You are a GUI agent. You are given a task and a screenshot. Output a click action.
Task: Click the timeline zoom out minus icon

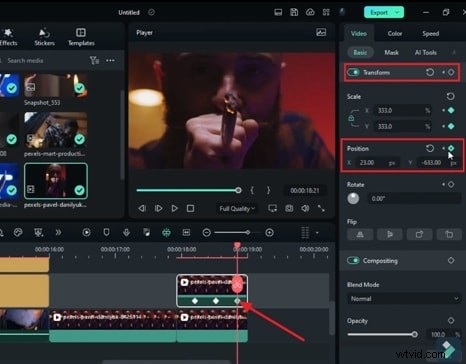point(207,232)
